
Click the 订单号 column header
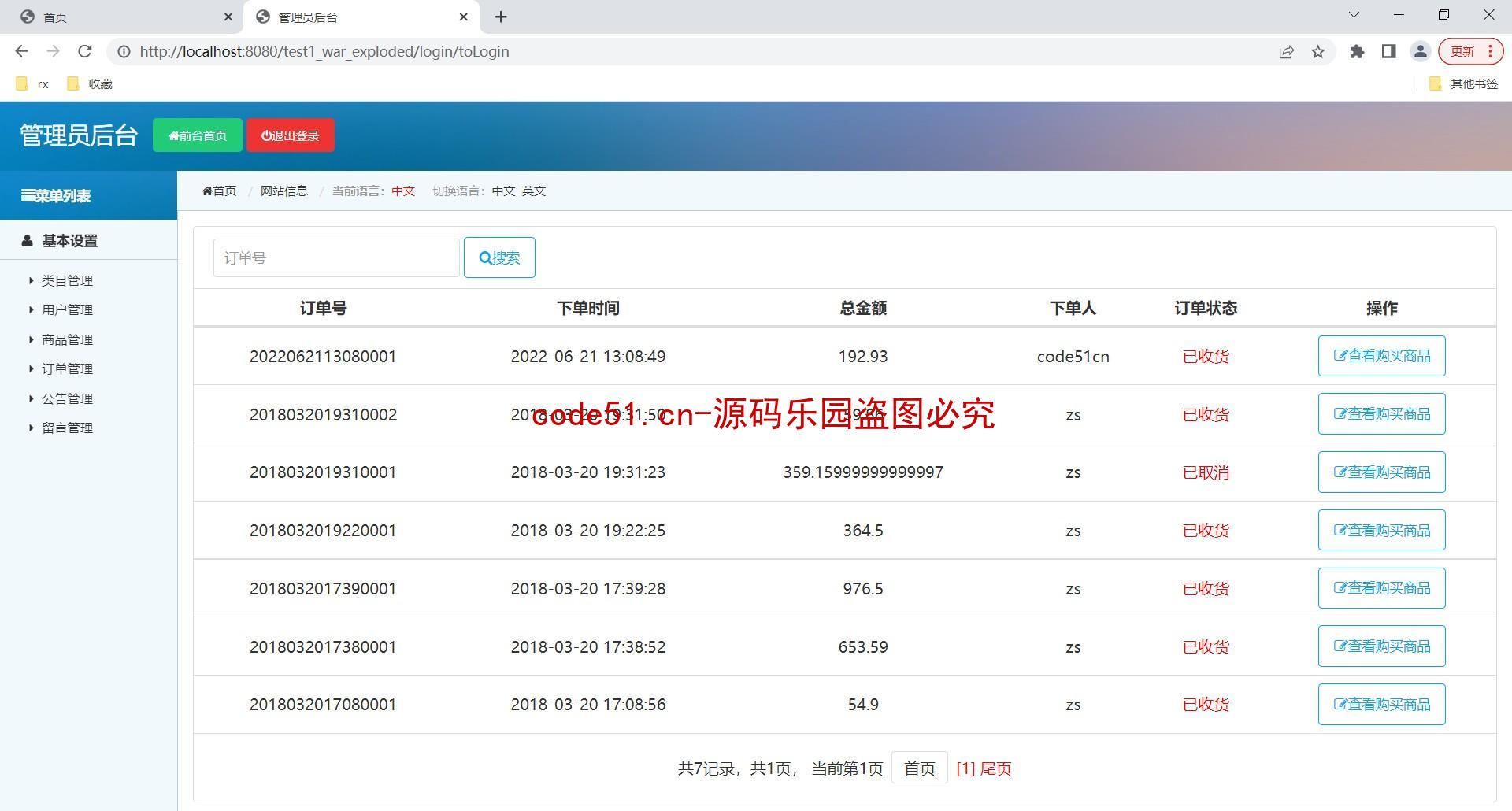point(323,308)
